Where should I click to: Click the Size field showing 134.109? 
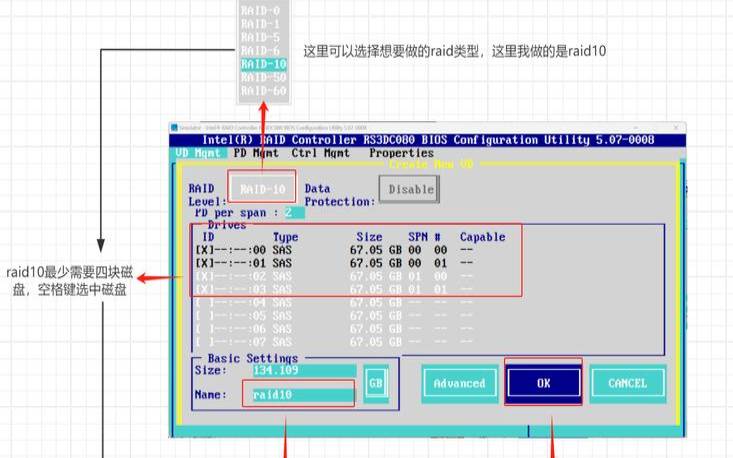coord(304,371)
